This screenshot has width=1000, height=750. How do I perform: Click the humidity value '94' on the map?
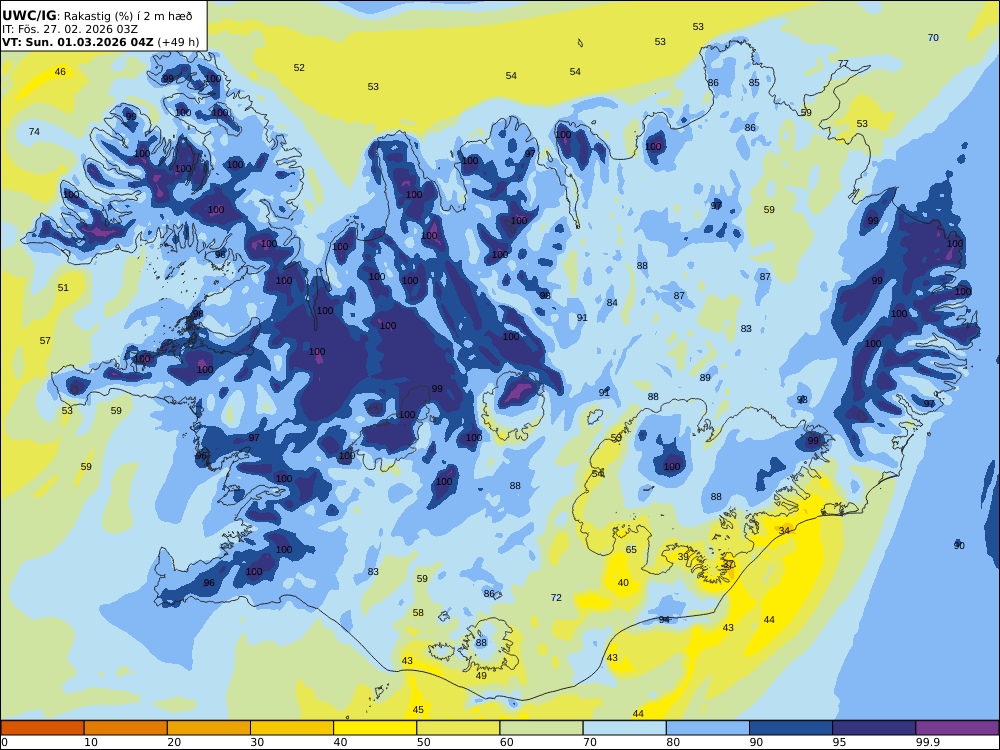tap(665, 620)
